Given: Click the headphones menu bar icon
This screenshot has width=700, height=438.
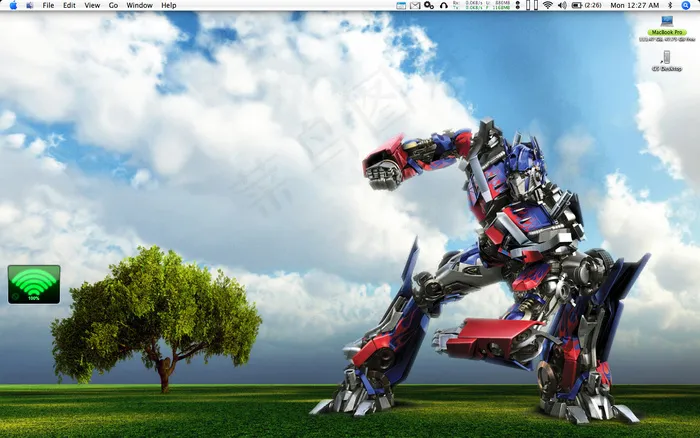Looking at the screenshot, I should pyautogui.click(x=444, y=5).
